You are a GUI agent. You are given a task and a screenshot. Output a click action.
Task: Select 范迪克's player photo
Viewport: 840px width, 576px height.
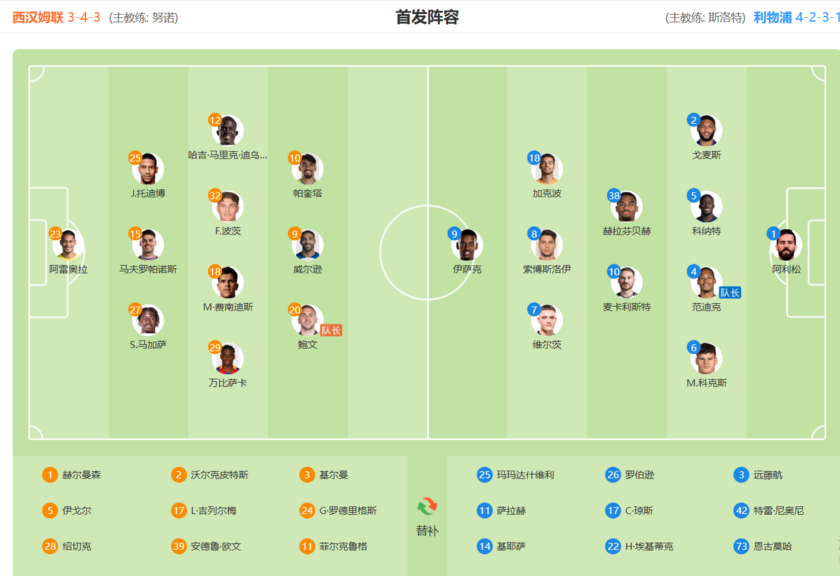pyautogui.click(x=707, y=283)
